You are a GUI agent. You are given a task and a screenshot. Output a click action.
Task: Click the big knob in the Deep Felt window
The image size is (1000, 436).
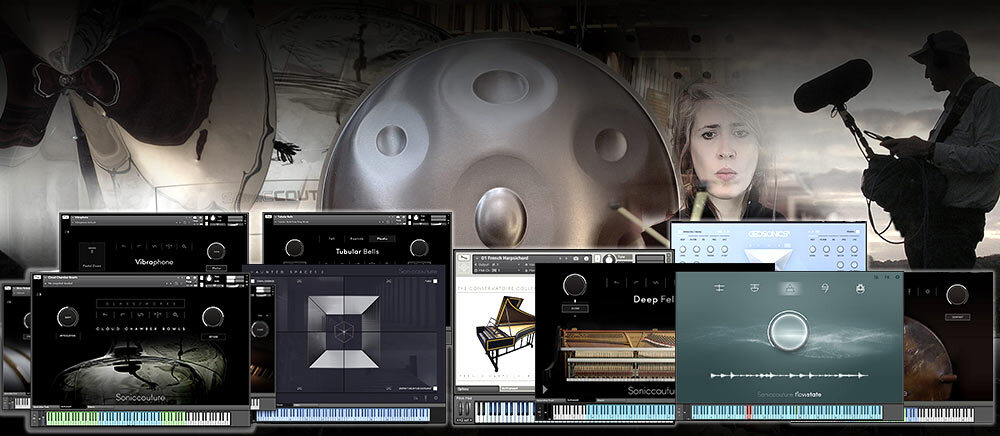[x=575, y=285]
